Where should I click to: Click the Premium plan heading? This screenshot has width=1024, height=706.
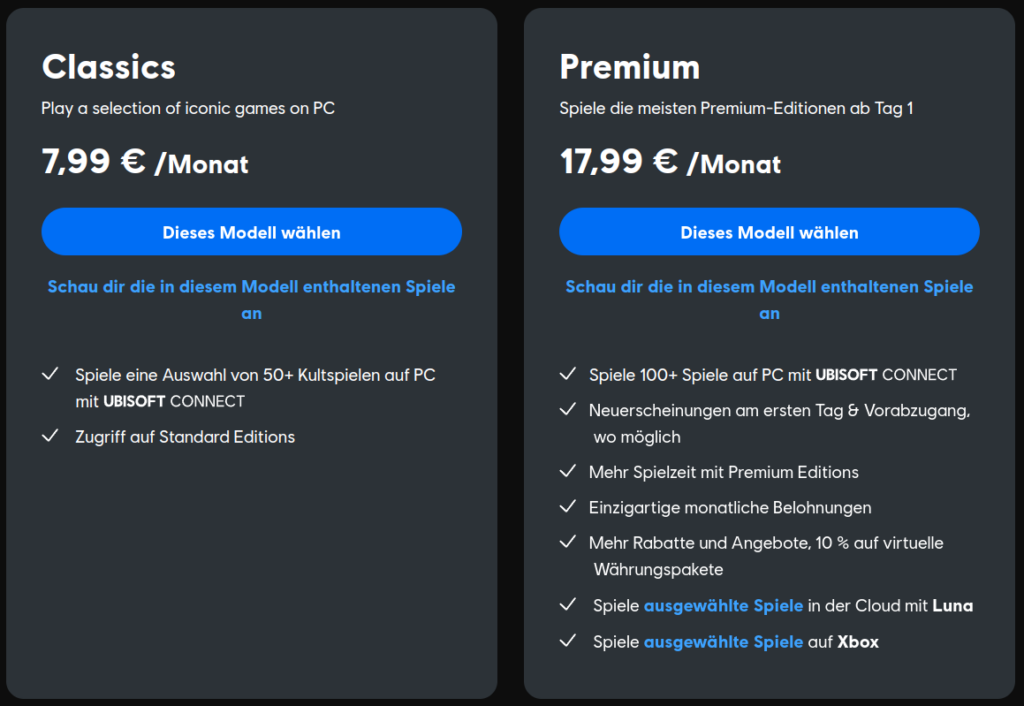pos(630,67)
